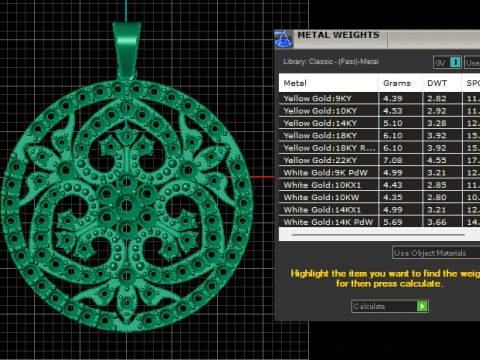Screen dimensions: 480x360
Task: Click the METAL WEIGHTS panel title
Action: pyautogui.click(x=338, y=35)
